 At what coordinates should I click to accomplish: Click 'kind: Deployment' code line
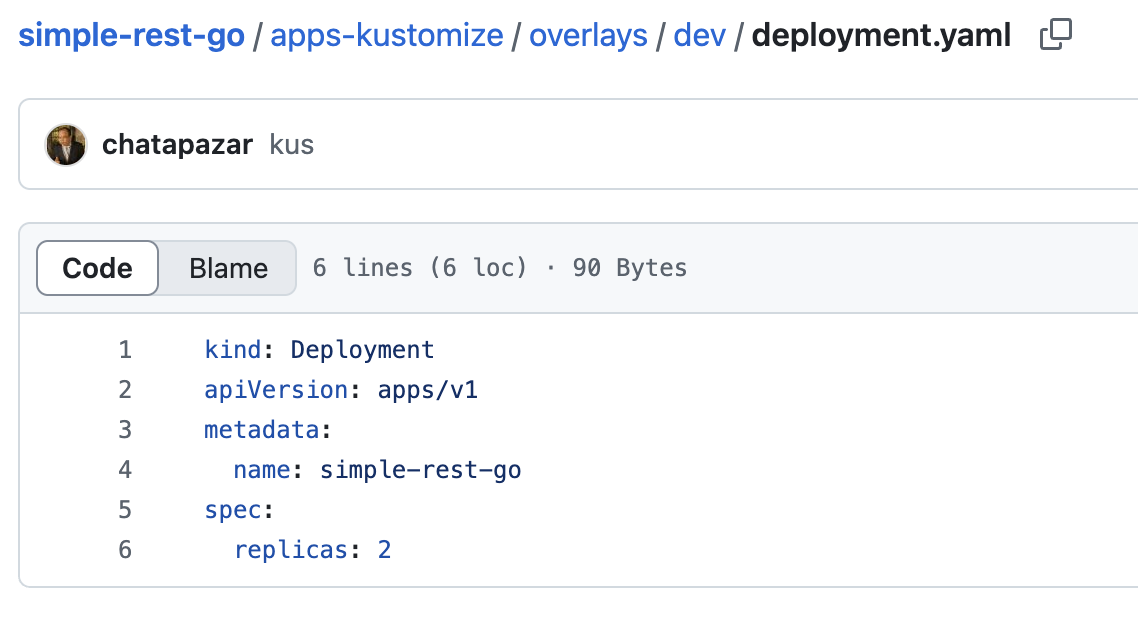coord(319,350)
